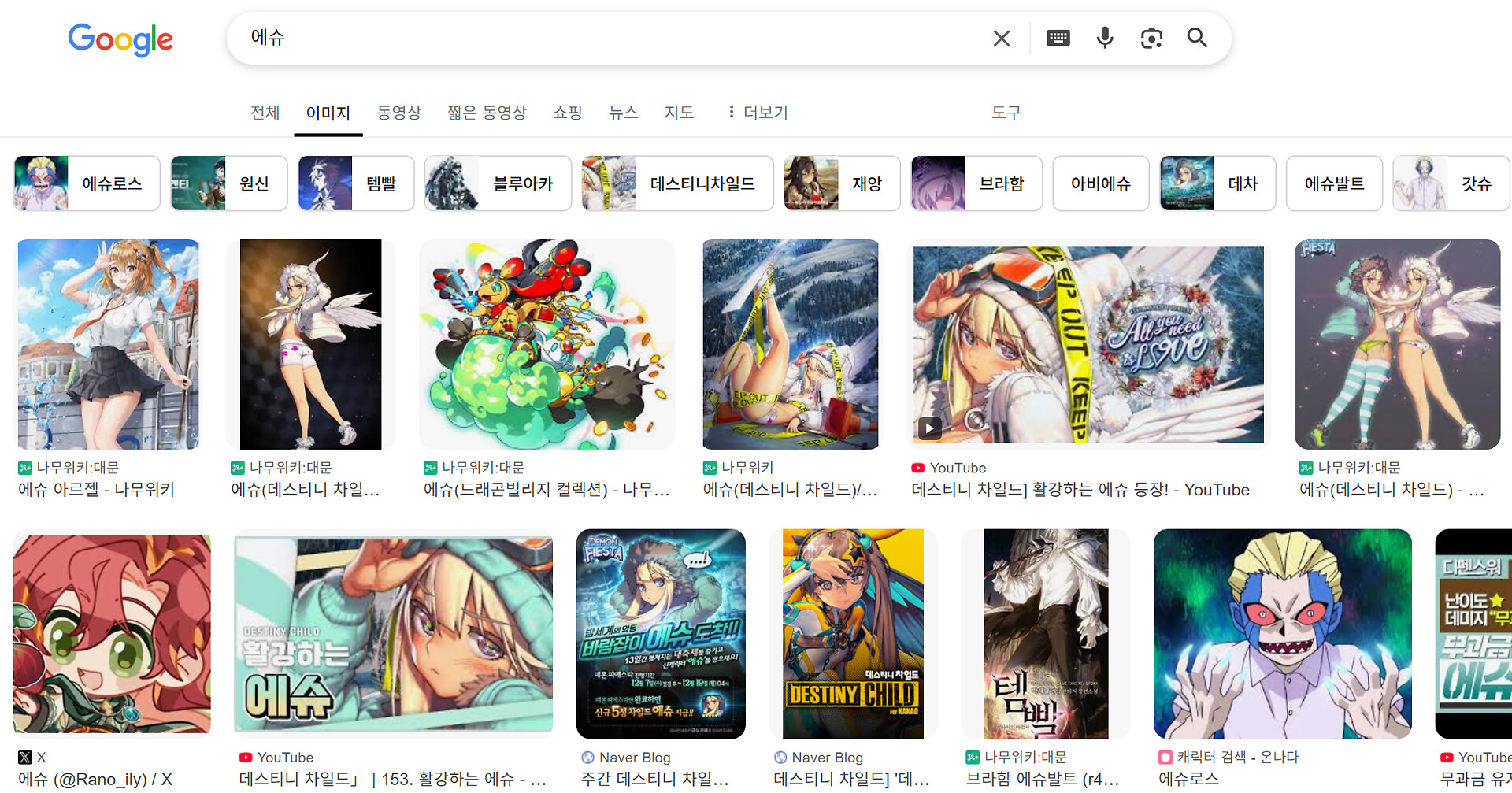Viewport: 1512px width, 793px height.
Task: Expand the 더보기 menu
Action: click(757, 113)
